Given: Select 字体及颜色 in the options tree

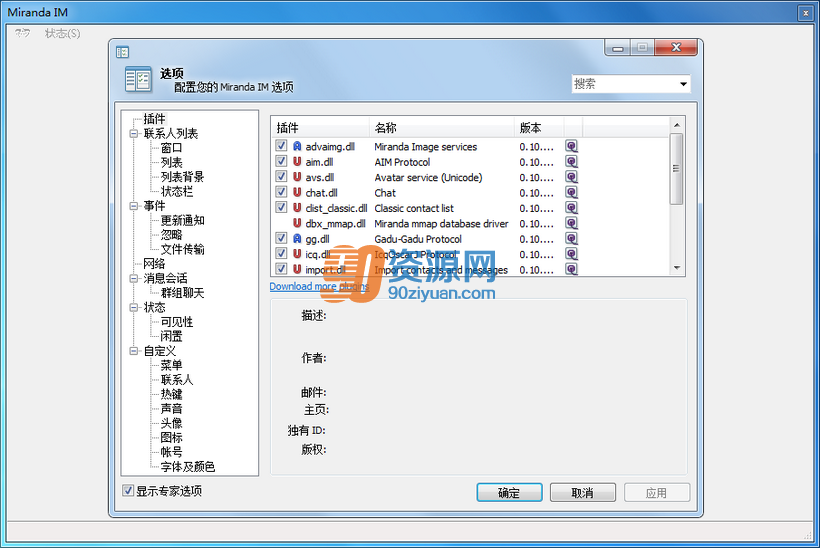Looking at the screenshot, I should 188,466.
